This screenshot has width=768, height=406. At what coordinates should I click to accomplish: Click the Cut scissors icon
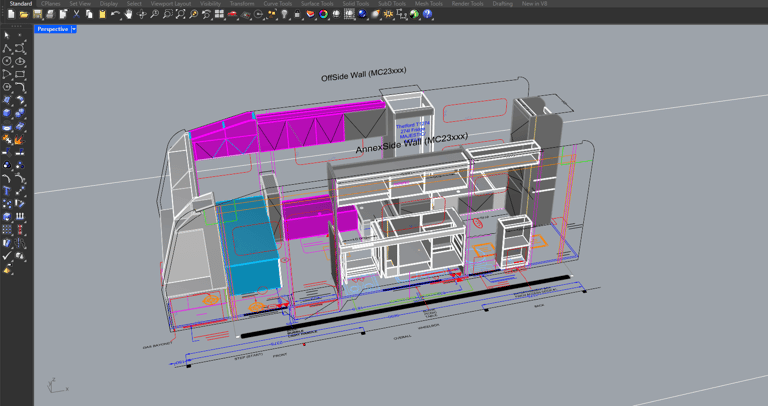pos(76,15)
